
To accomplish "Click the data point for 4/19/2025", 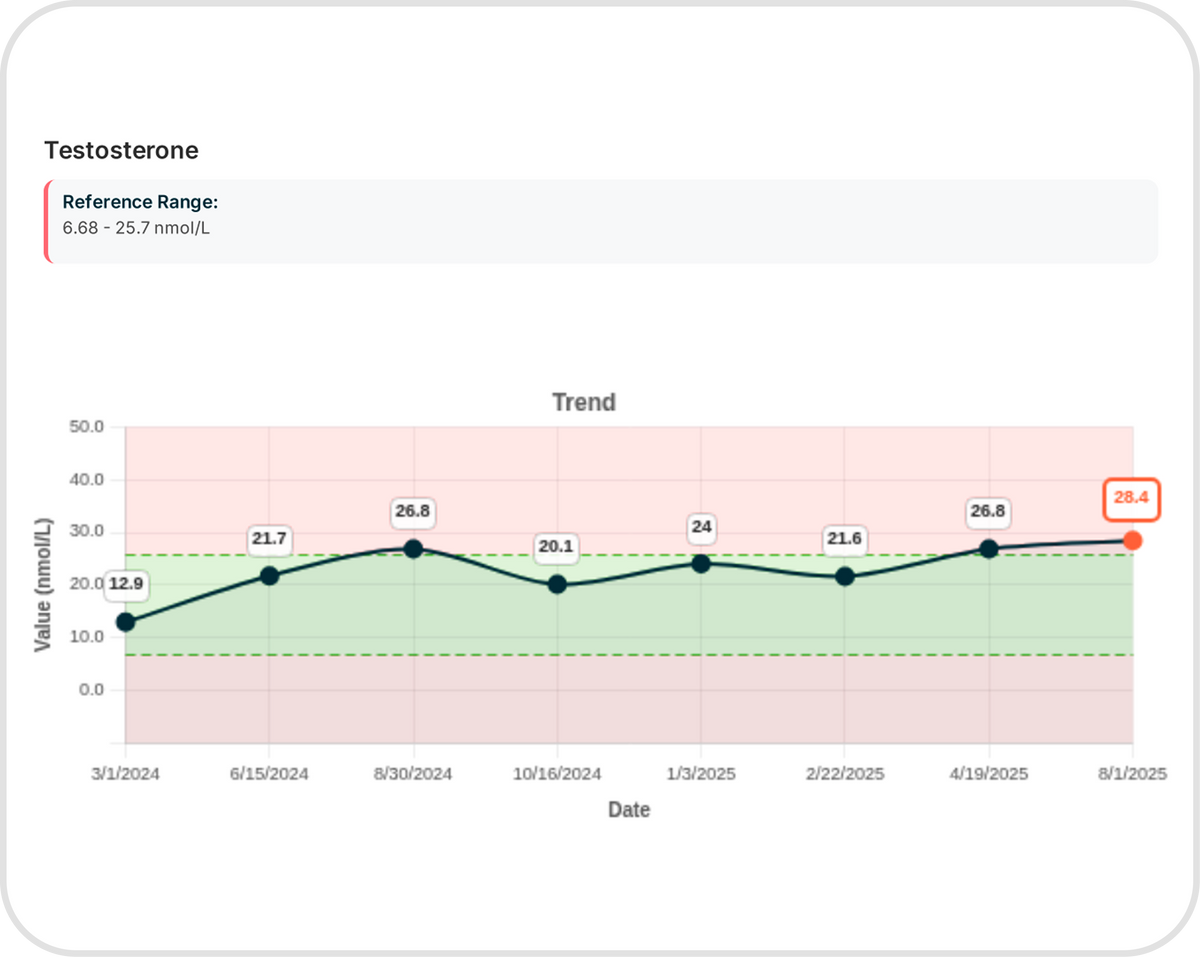I will [x=989, y=549].
